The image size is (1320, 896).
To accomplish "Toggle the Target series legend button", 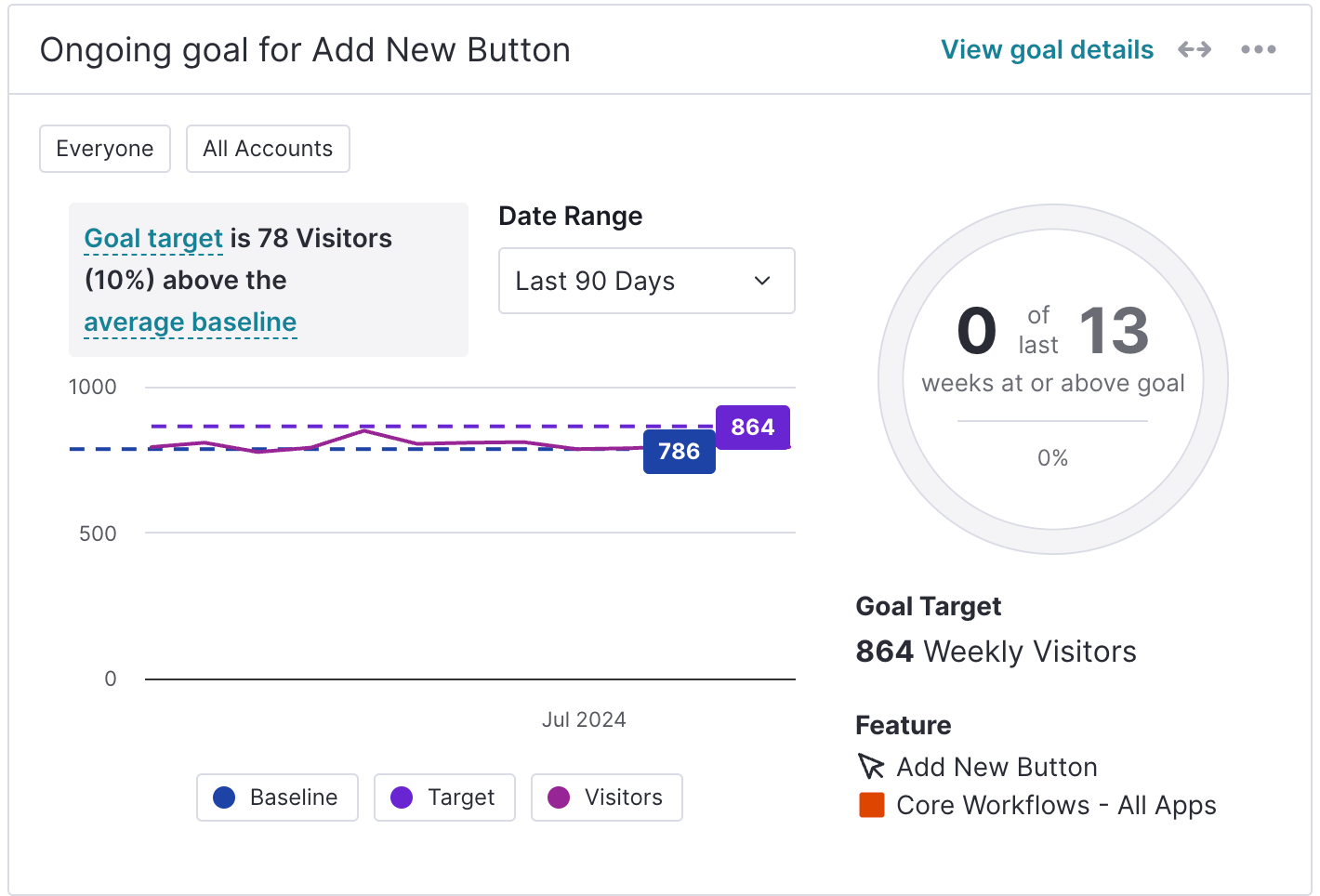I will [444, 797].
